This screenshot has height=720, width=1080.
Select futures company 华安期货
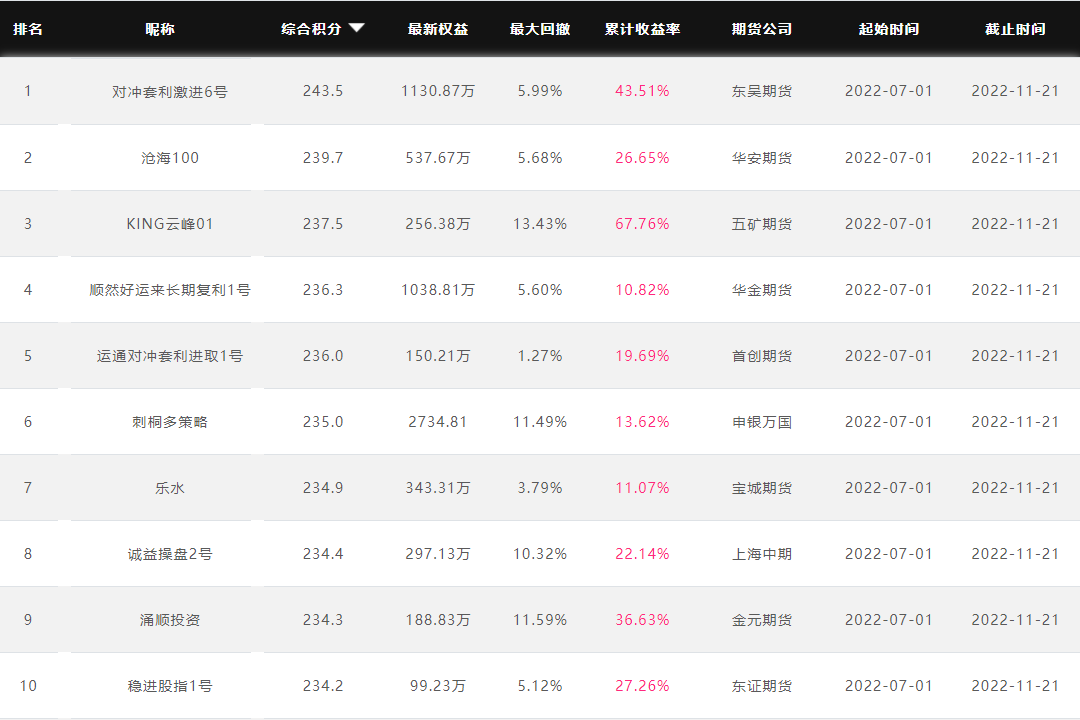[x=762, y=158]
